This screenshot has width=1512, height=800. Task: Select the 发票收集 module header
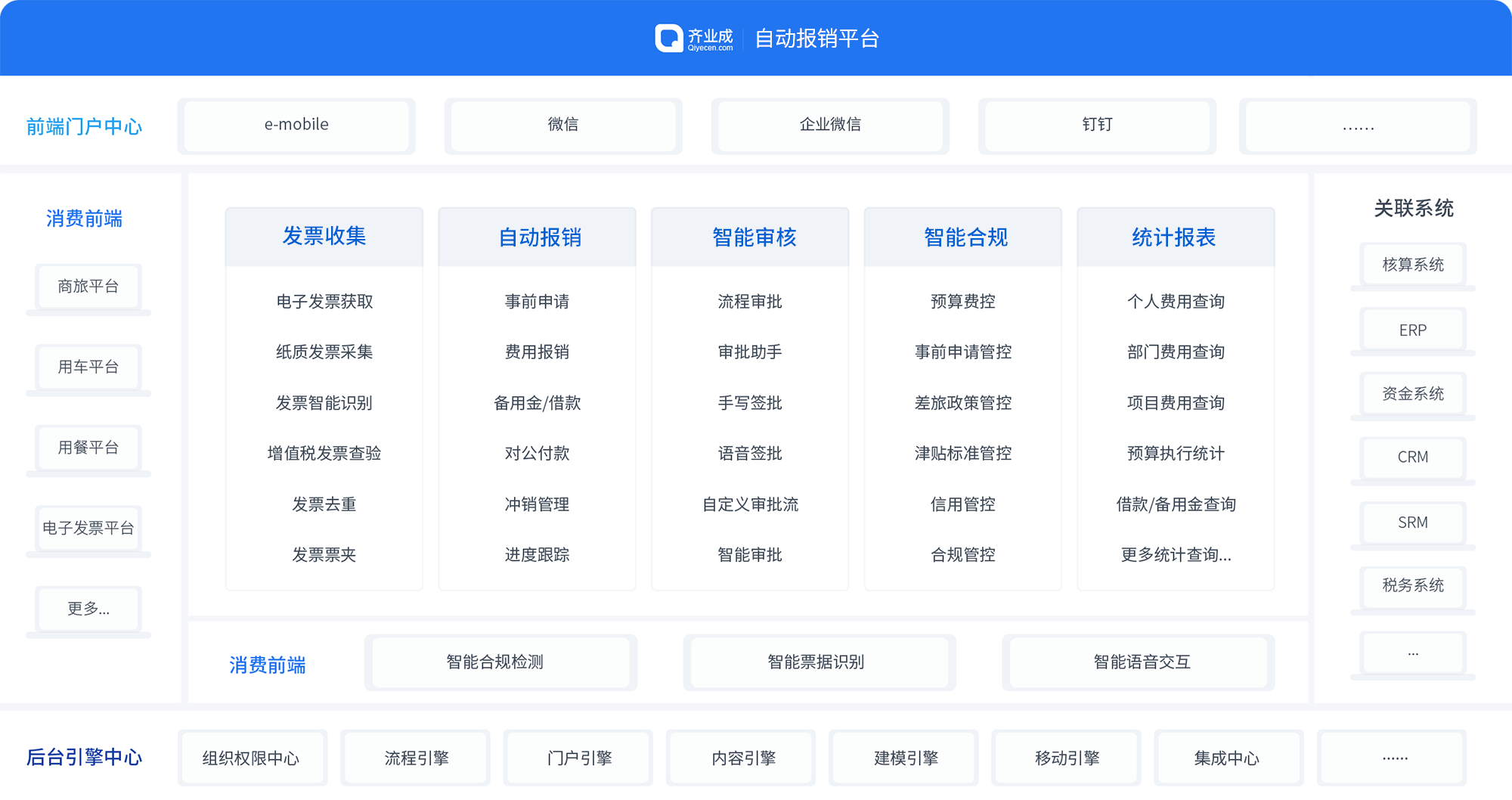pyautogui.click(x=324, y=236)
